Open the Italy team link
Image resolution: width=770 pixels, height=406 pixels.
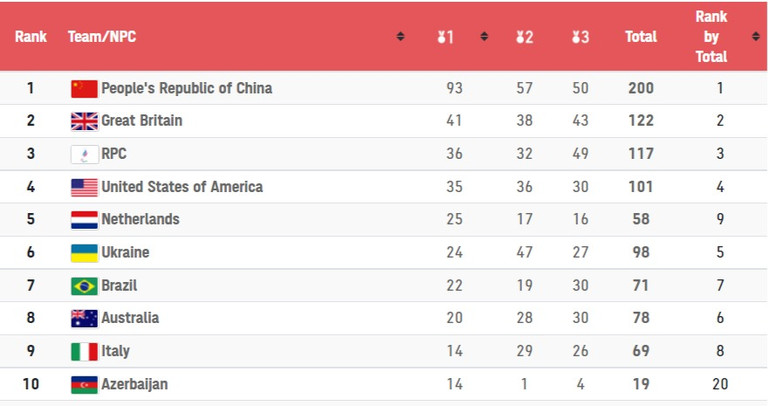pyautogui.click(x=115, y=351)
